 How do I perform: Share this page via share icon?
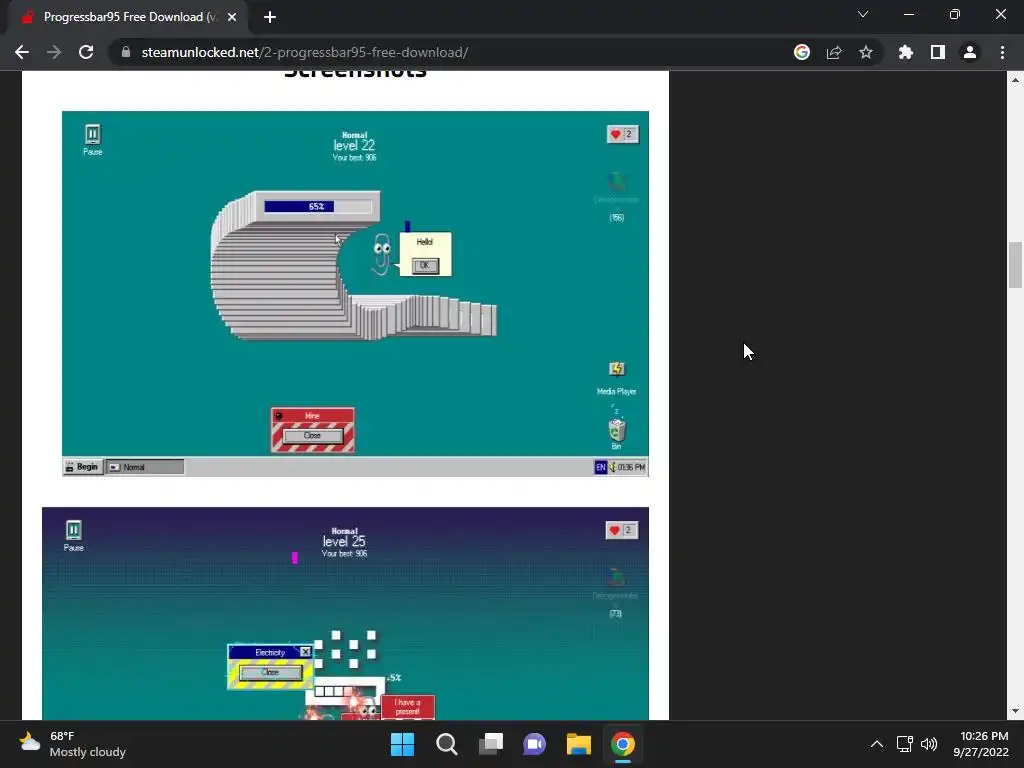click(834, 52)
